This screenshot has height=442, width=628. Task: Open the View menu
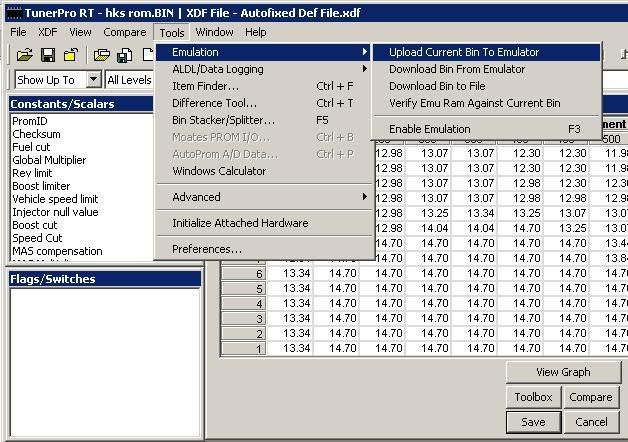pos(80,32)
